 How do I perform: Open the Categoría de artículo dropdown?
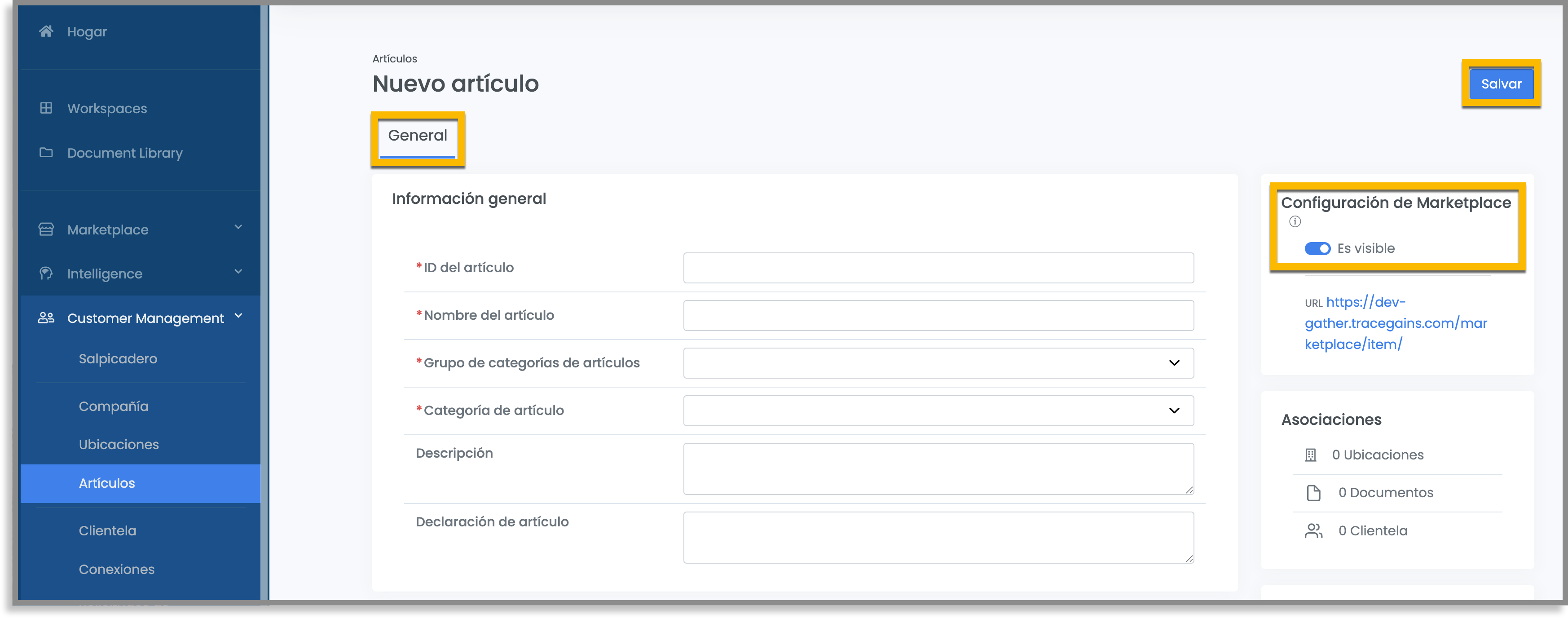pyautogui.click(x=938, y=411)
